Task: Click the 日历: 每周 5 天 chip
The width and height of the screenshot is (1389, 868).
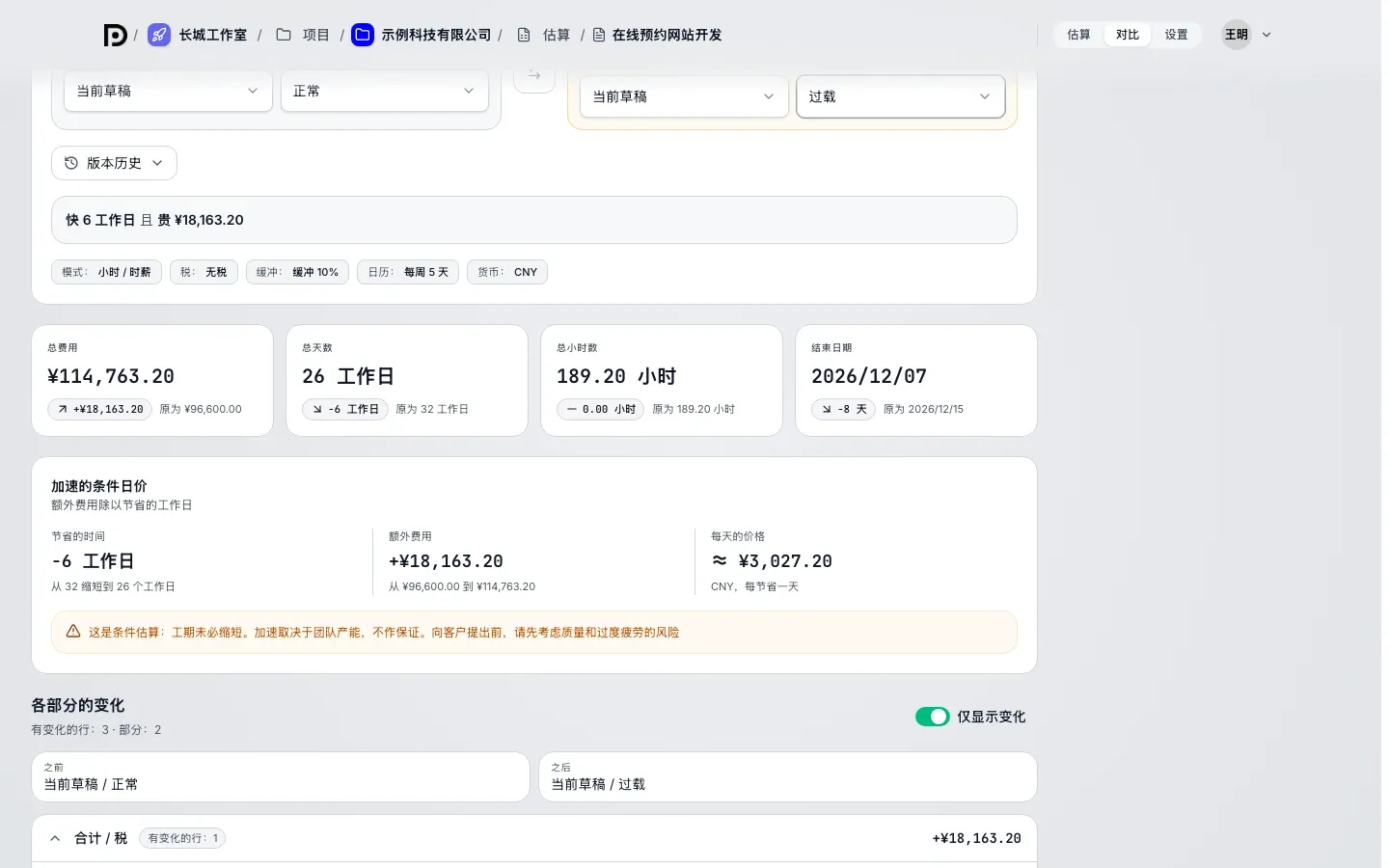Action: (408, 272)
